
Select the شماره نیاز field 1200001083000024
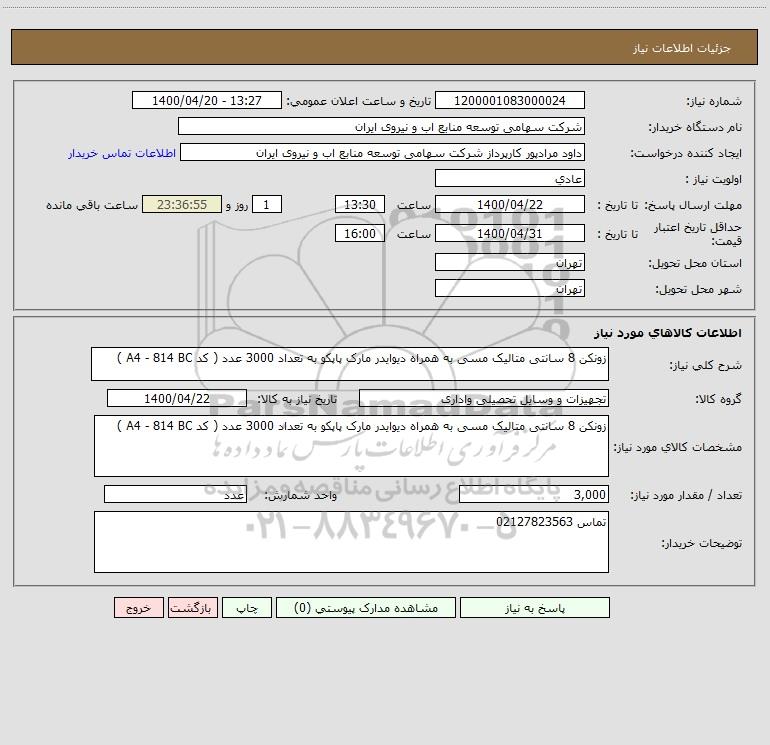coord(510,100)
